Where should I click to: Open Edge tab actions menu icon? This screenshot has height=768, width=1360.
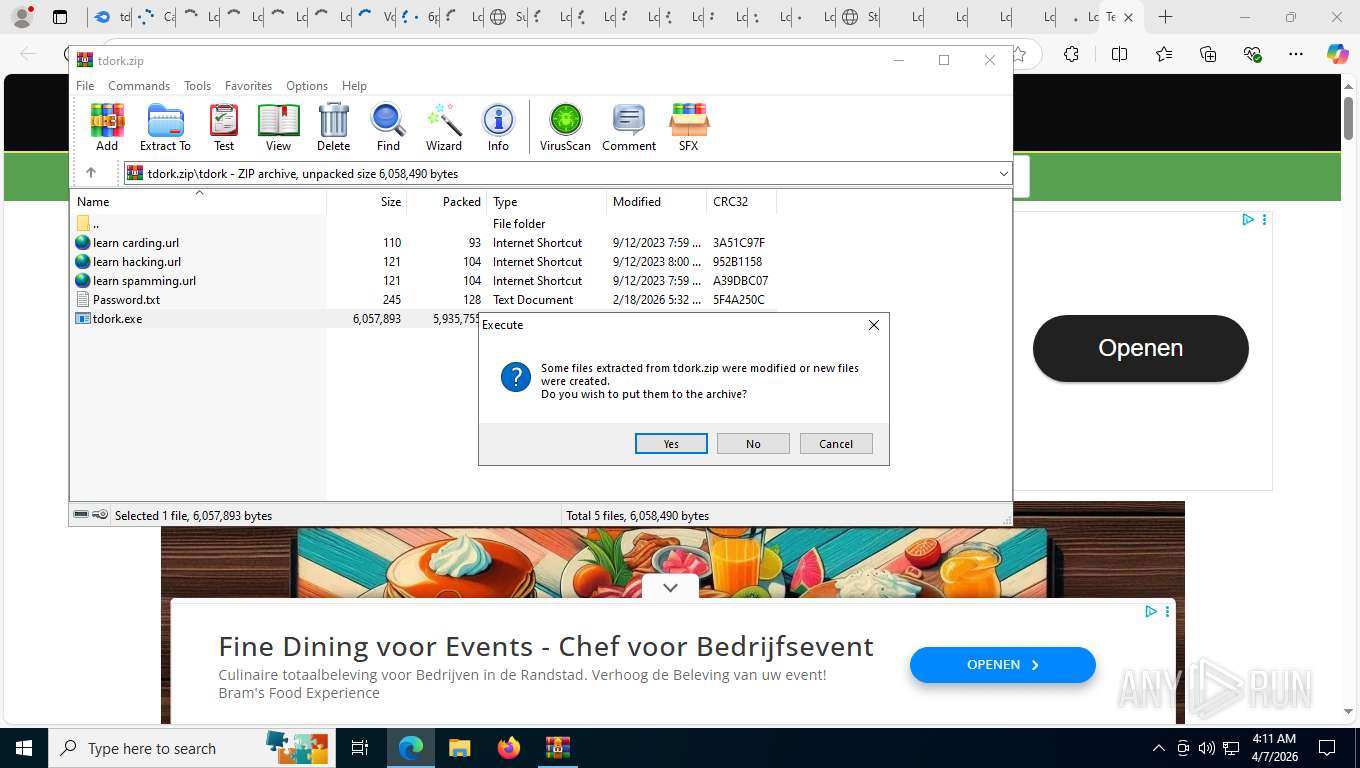click(60, 17)
